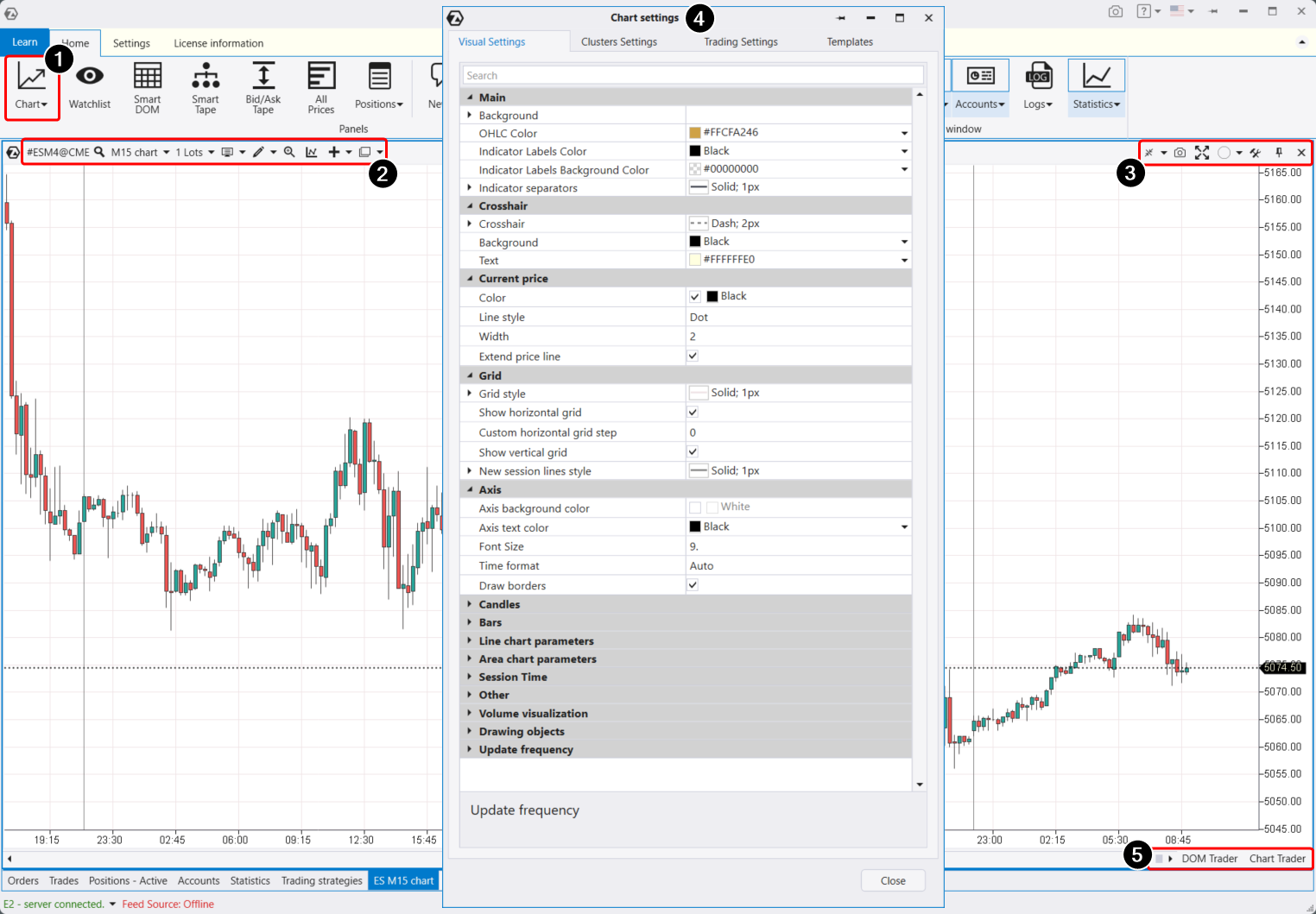Expand the chart to full screen mode
This screenshot has width=1316, height=914.
click(x=1202, y=153)
